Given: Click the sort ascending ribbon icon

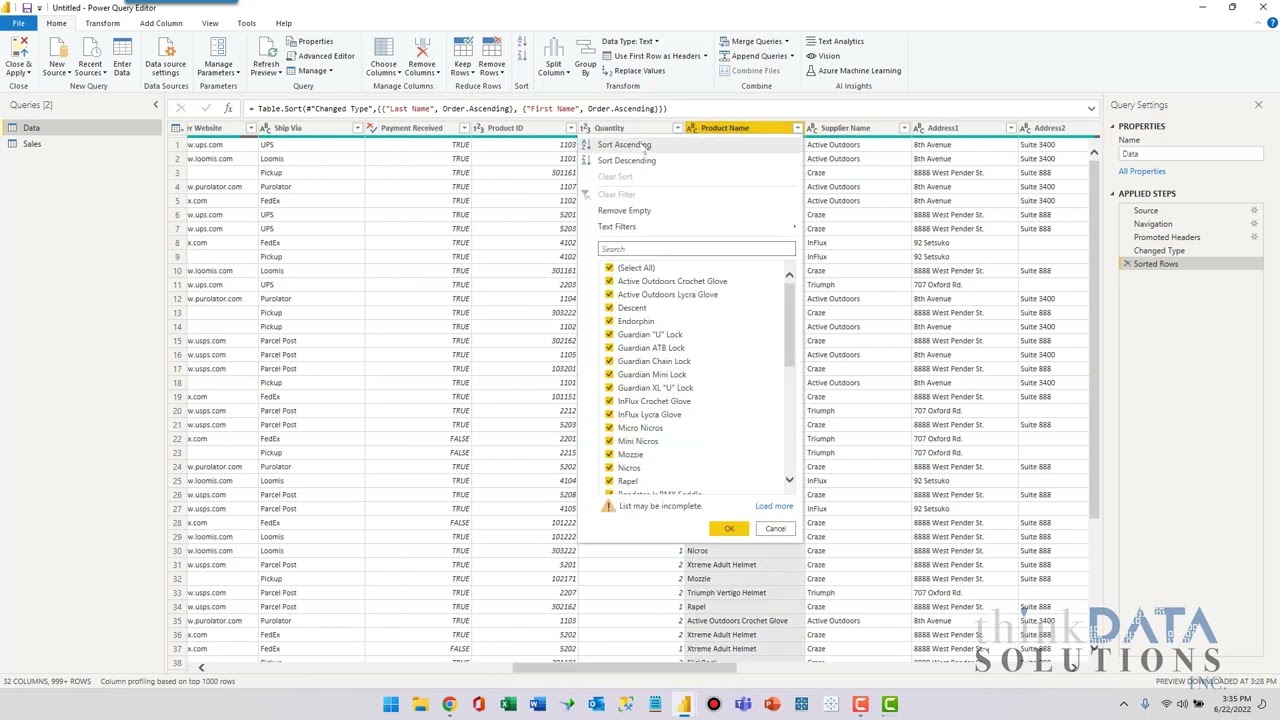Looking at the screenshot, I should click(x=521, y=43).
